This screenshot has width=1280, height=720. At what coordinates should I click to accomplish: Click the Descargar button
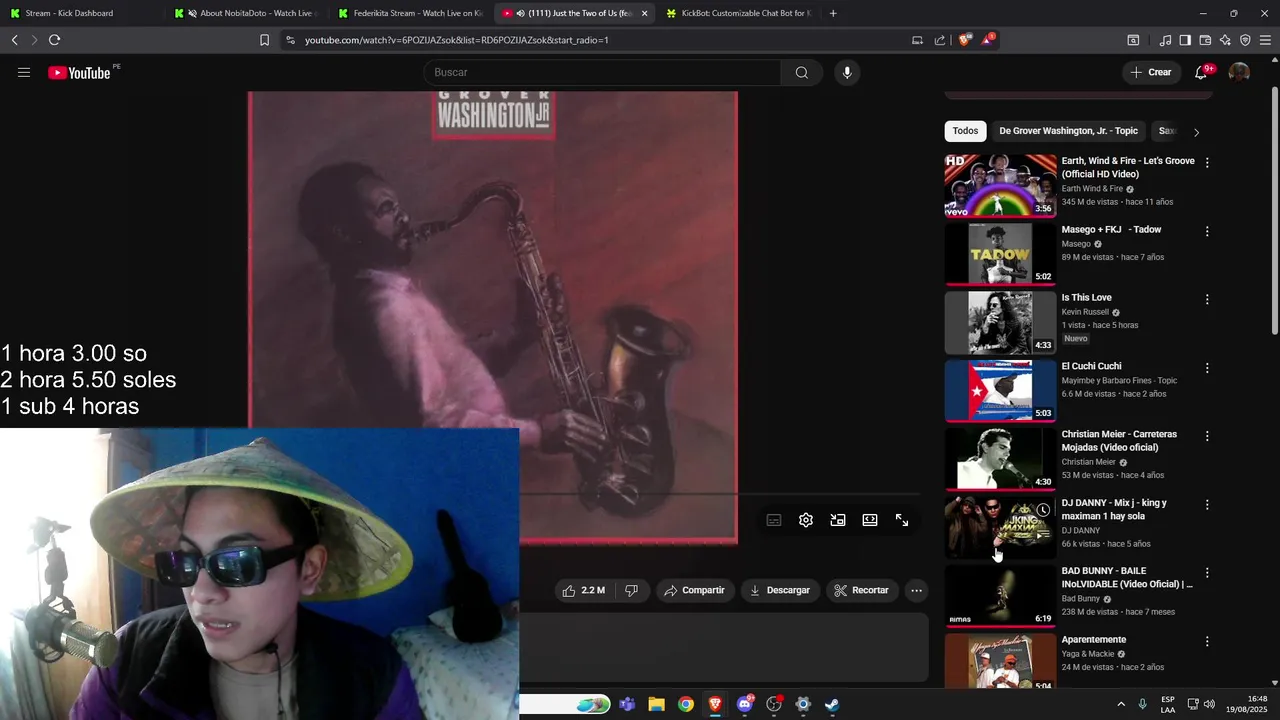tap(779, 590)
